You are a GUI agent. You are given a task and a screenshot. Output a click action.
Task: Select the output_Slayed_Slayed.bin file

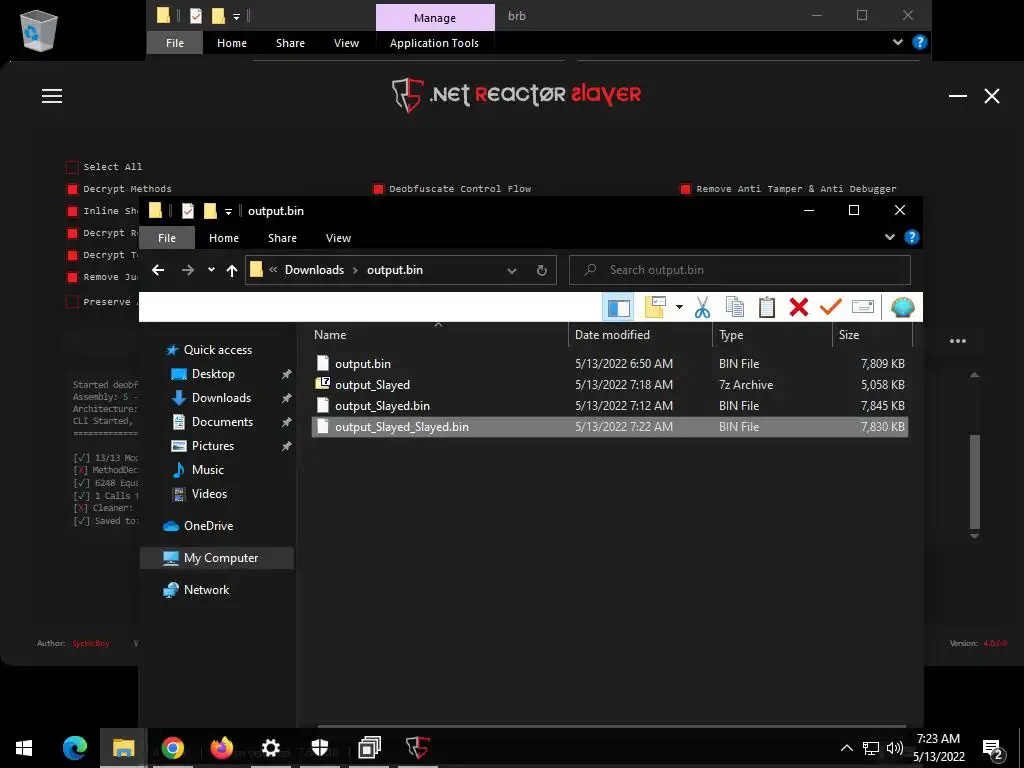[610, 427]
